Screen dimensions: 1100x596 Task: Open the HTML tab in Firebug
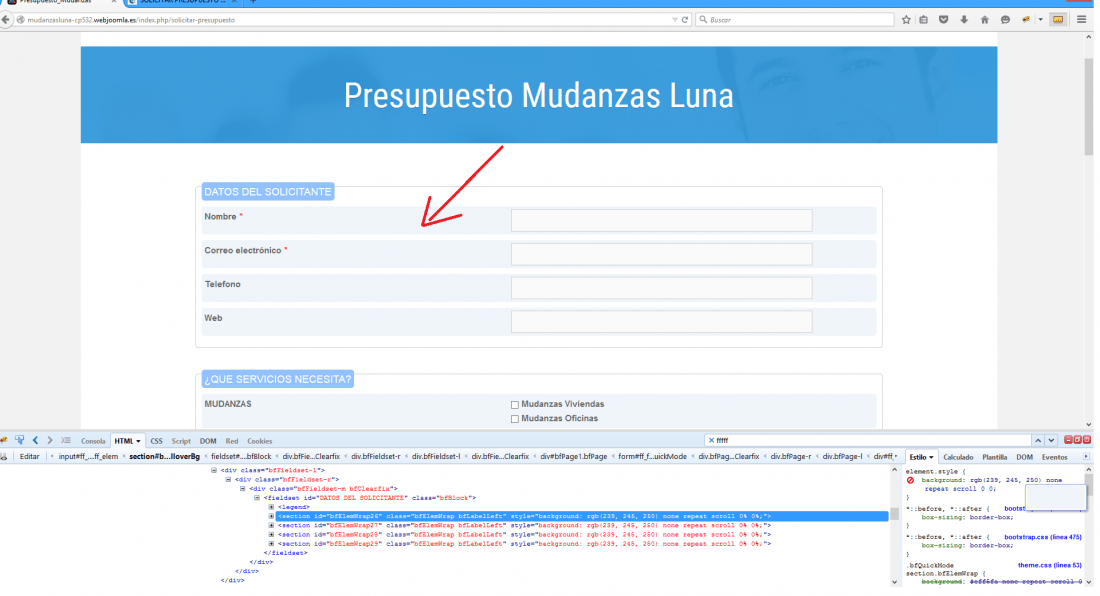pyautogui.click(x=127, y=441)
